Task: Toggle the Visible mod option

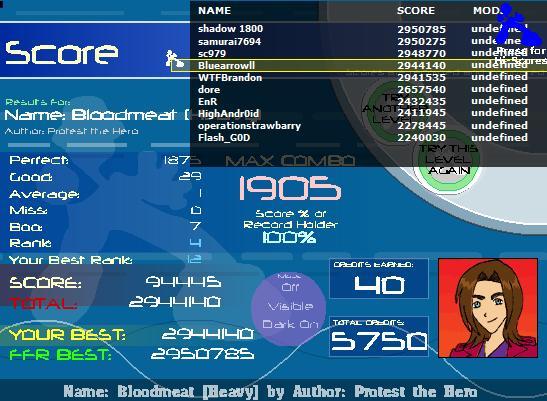Action: coord(290,306)
